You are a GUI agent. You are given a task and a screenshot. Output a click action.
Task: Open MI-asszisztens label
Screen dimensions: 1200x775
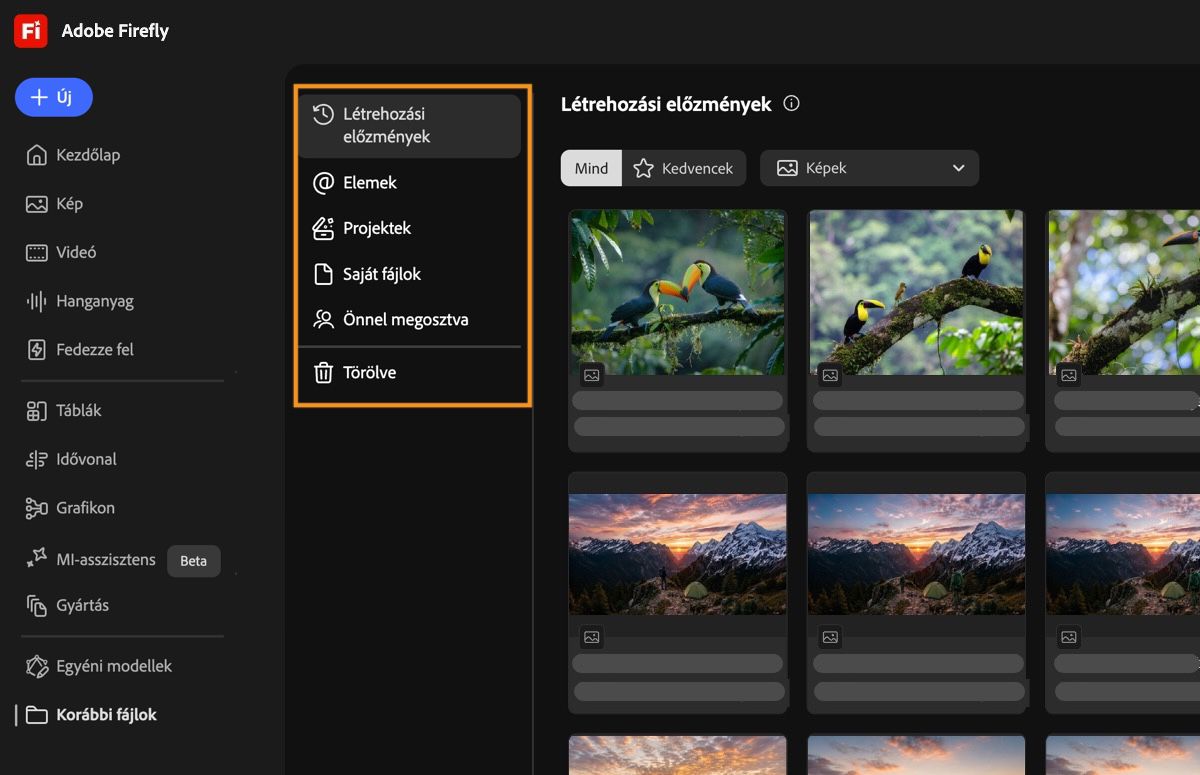pos(106,559)
